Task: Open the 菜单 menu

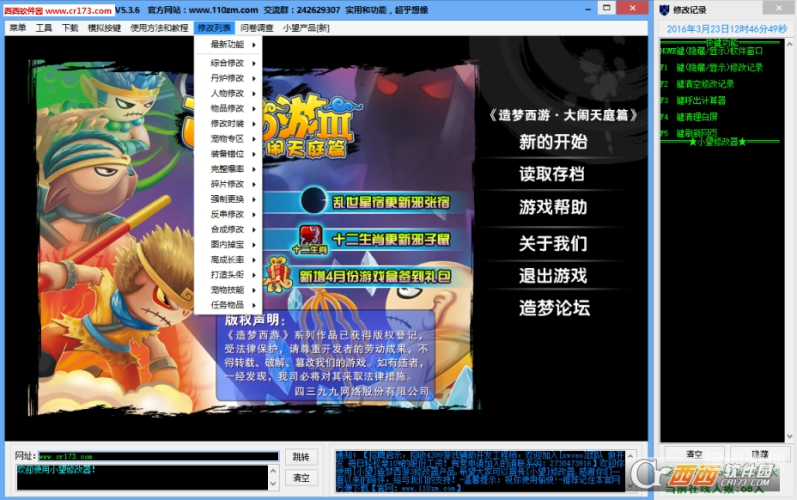Action: 17,28
